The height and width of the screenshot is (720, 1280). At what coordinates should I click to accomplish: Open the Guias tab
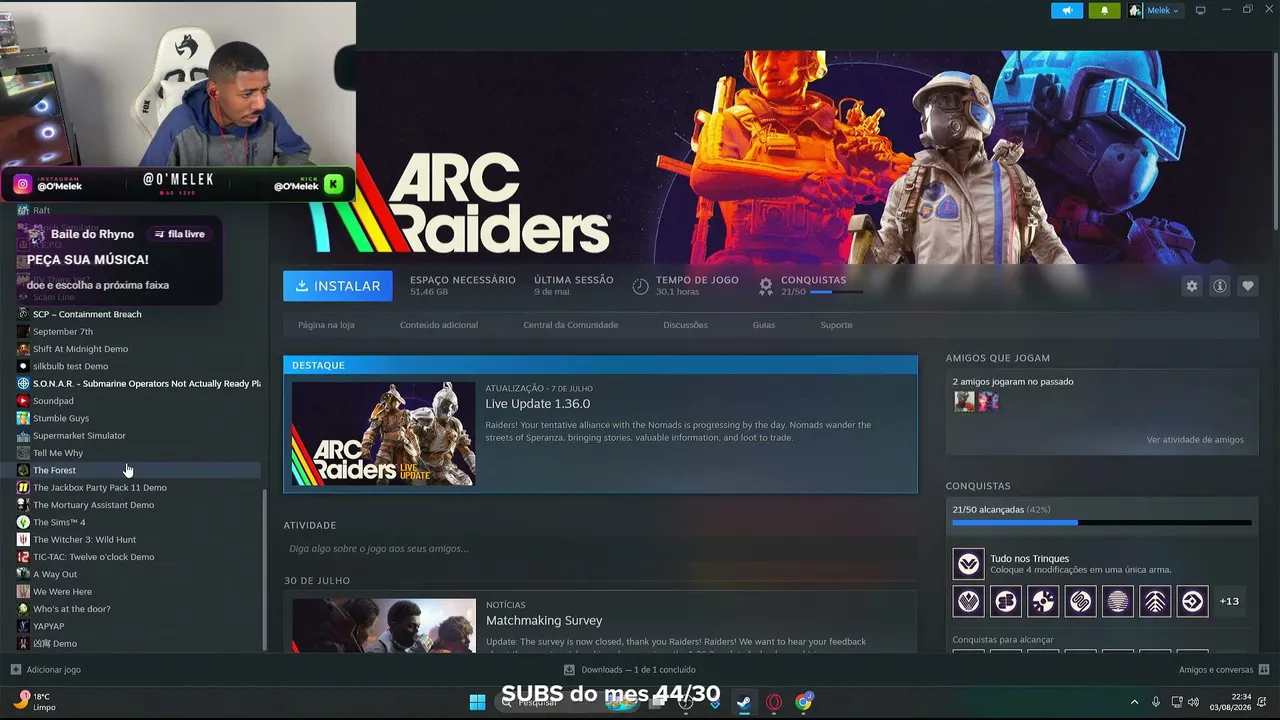[764, 325]
